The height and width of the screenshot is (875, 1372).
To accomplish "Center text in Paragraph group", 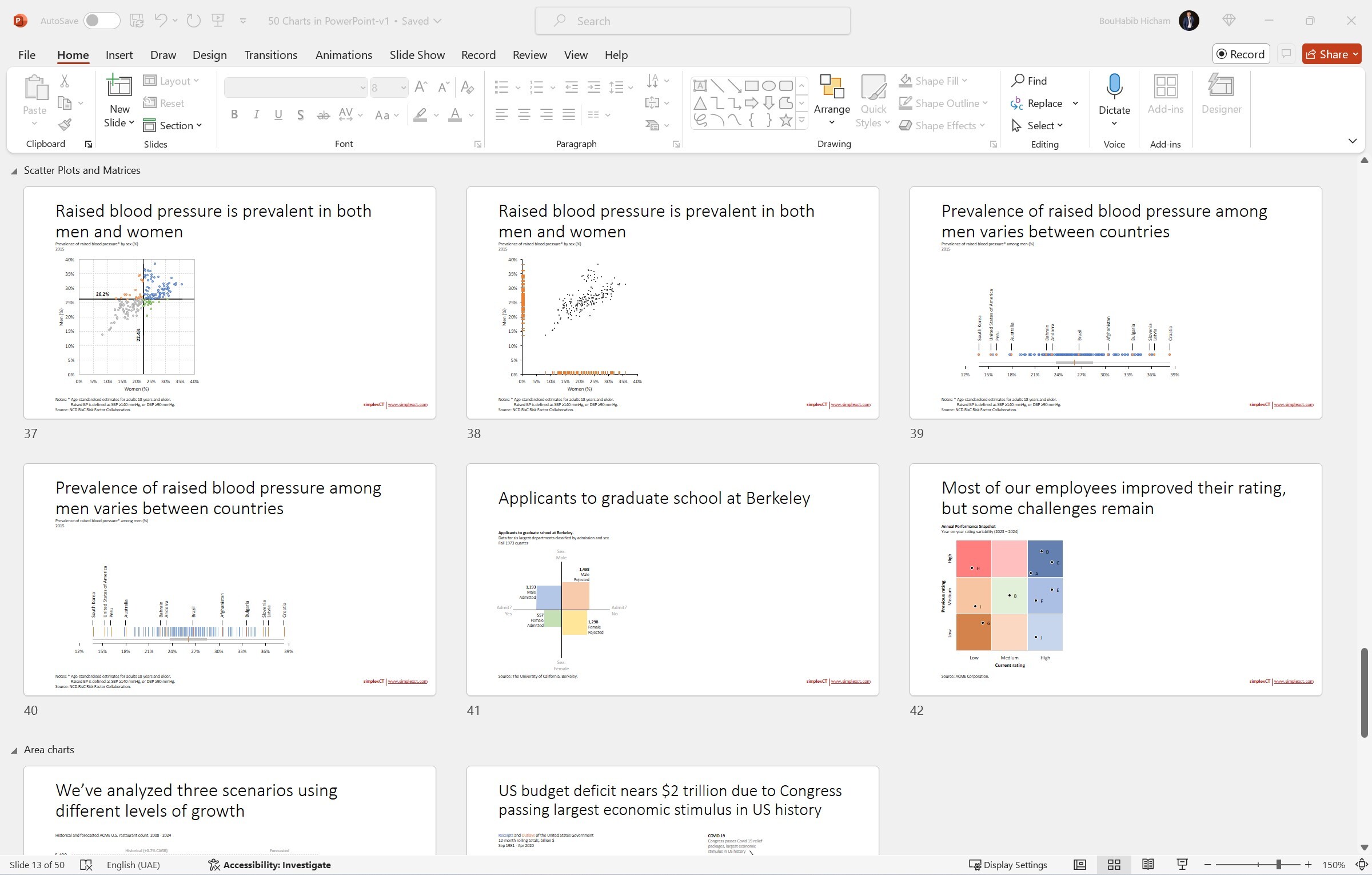I will coord(524,115).
